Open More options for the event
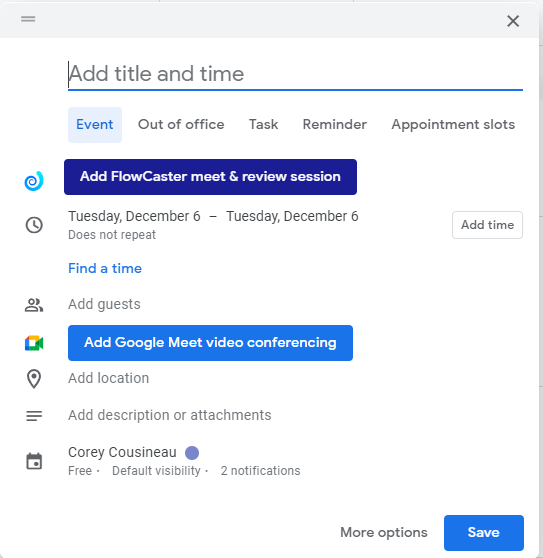Screen dimensions: 543x558 pyautogui.click(x=384, y=533)
